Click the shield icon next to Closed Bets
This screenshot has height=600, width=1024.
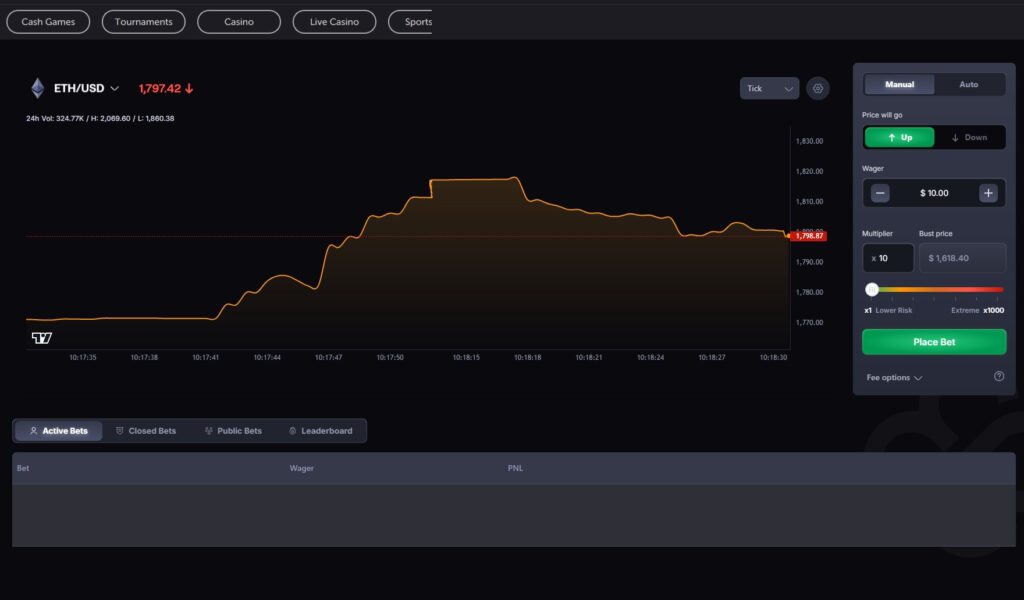tap(119, 430)
